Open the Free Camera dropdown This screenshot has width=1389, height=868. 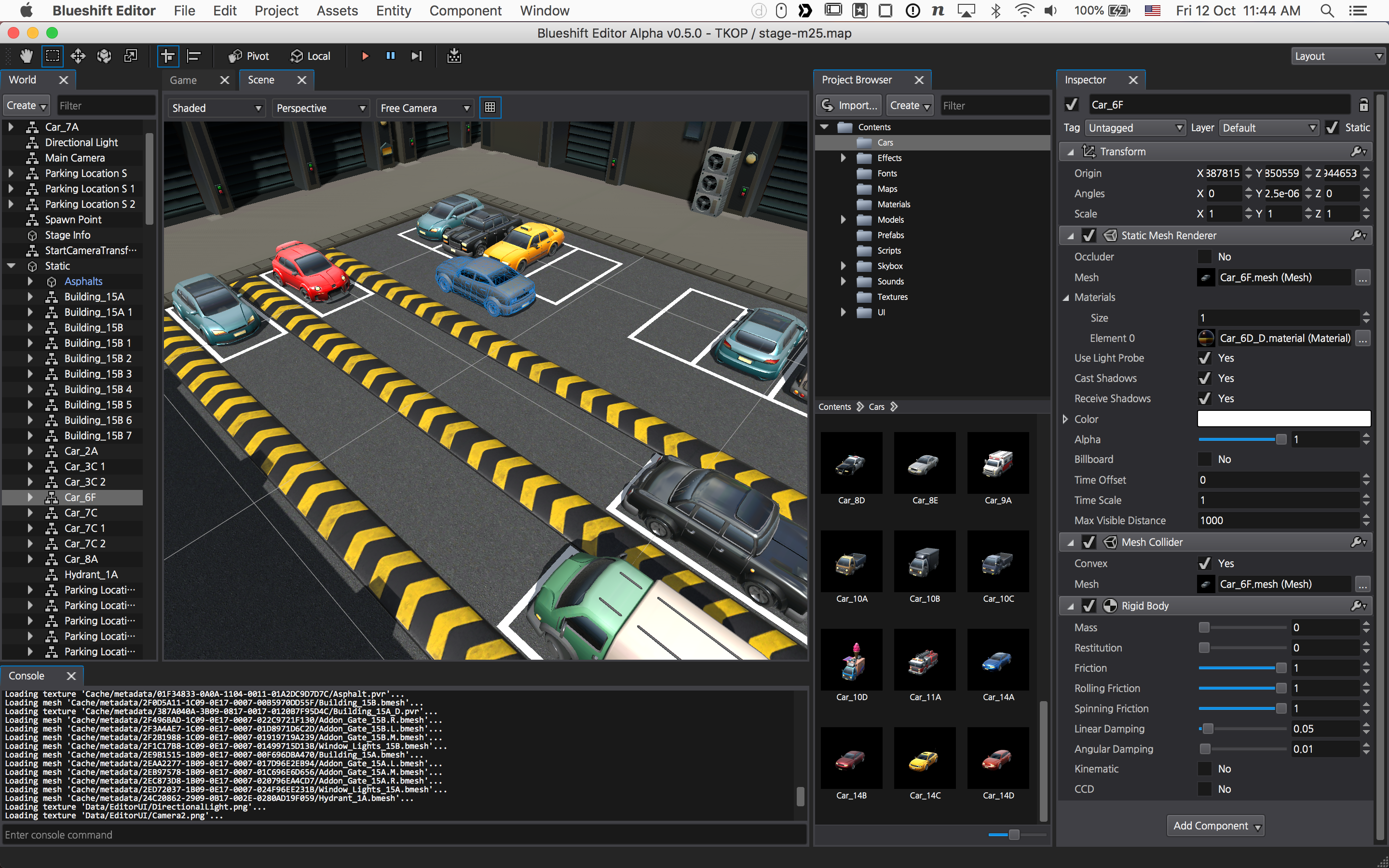point(425,108)
